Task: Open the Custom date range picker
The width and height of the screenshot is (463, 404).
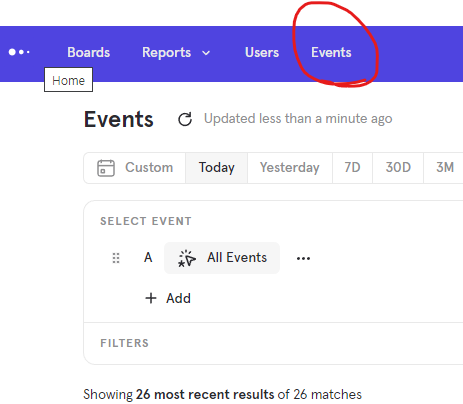Action: point(135,168)
